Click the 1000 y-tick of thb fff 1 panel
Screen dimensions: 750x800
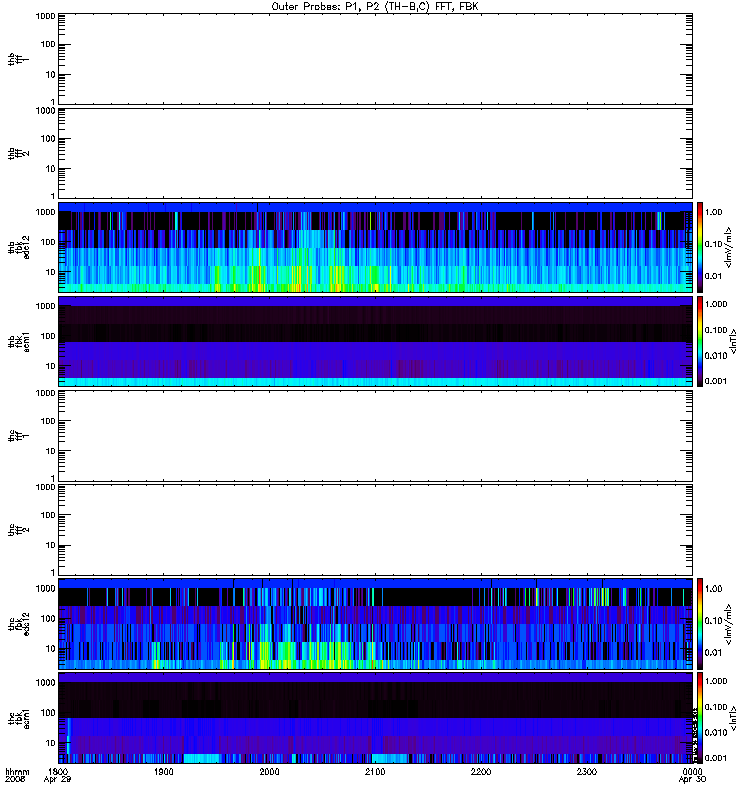point(45,16)
